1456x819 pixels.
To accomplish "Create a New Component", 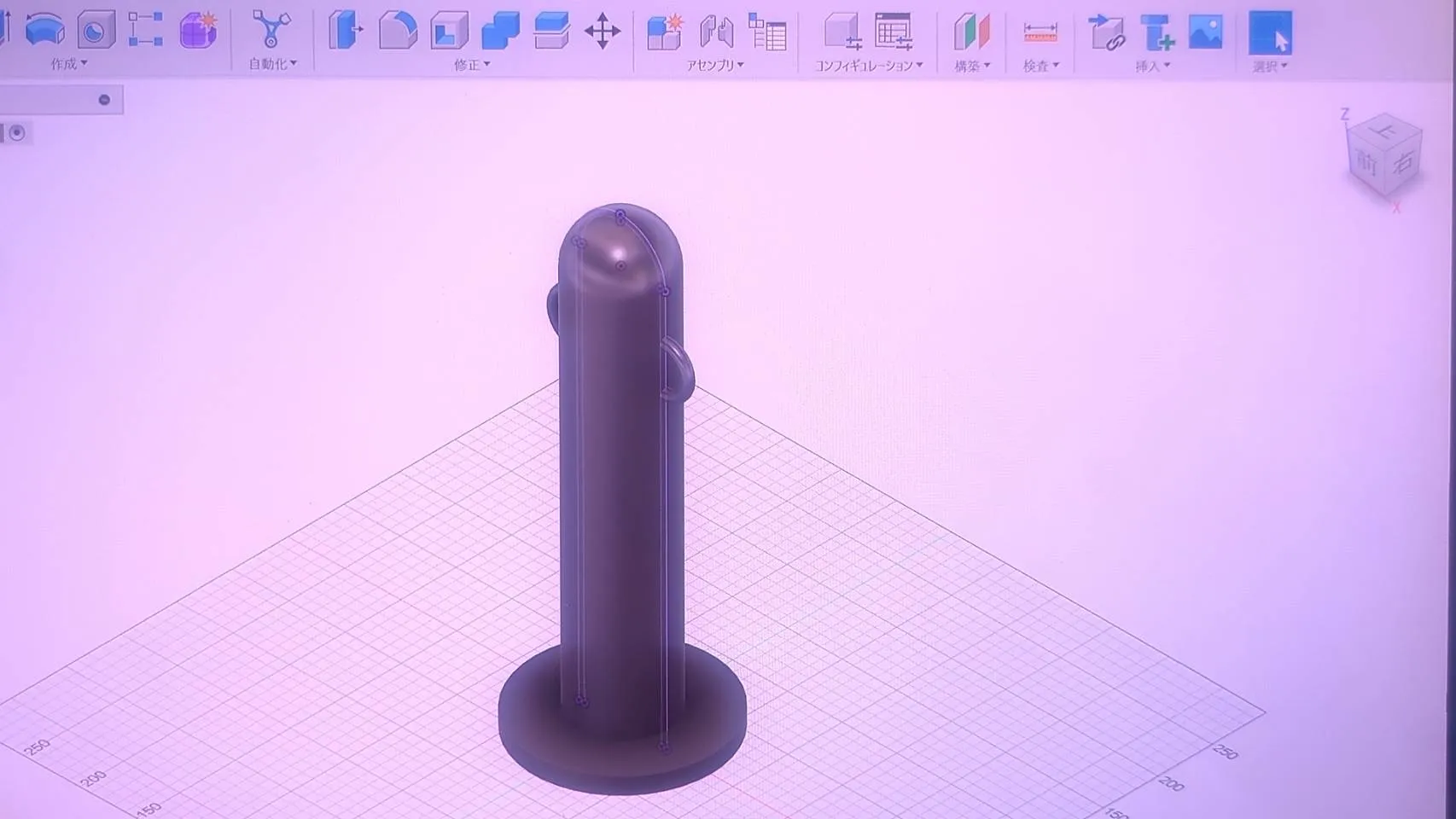I will [665, 32].
